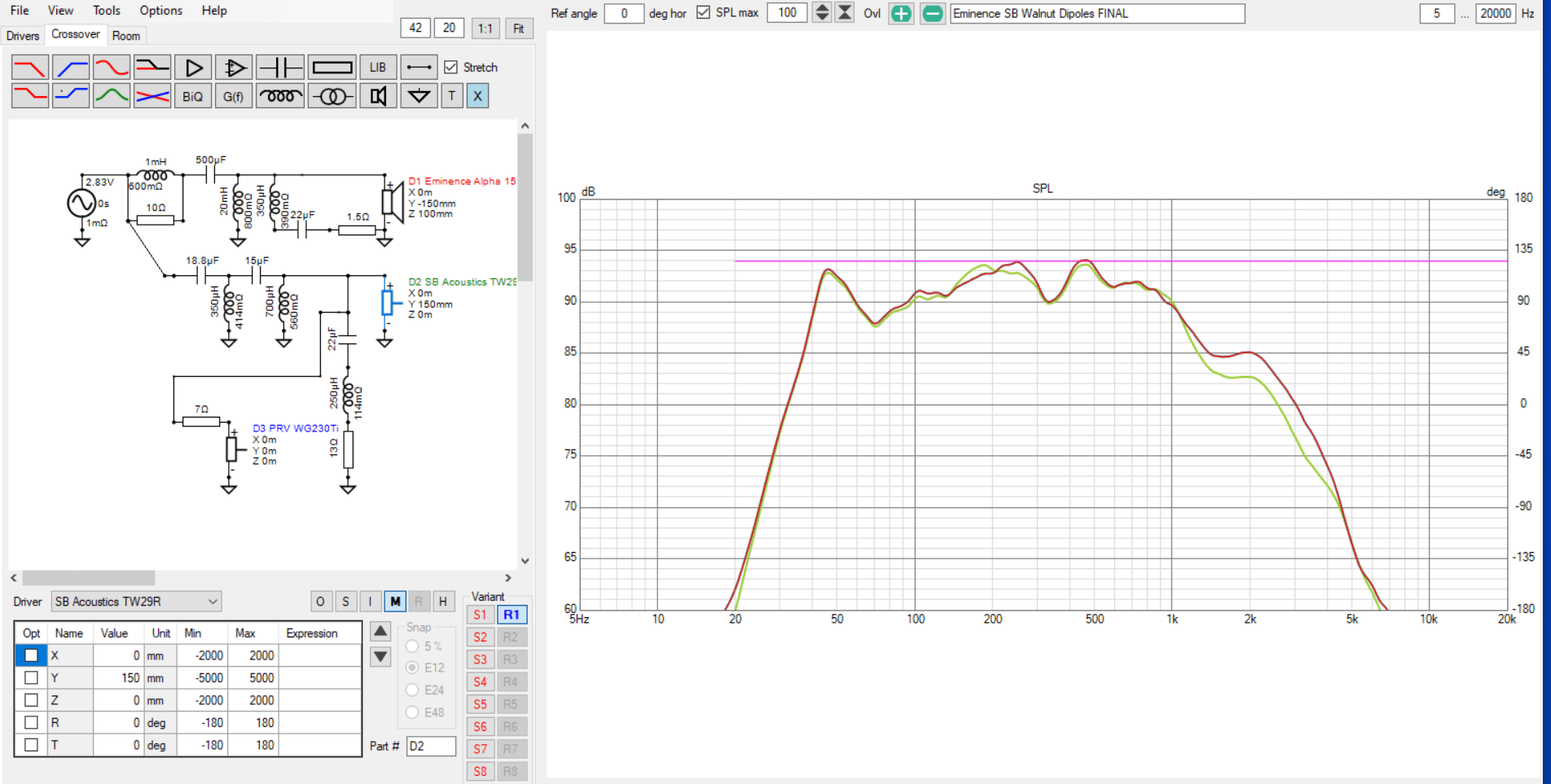Image resolution: width=1551 pixels, height=784 pixels.
Task: Select the E24 snap radio option
Action: pos(412,690)
